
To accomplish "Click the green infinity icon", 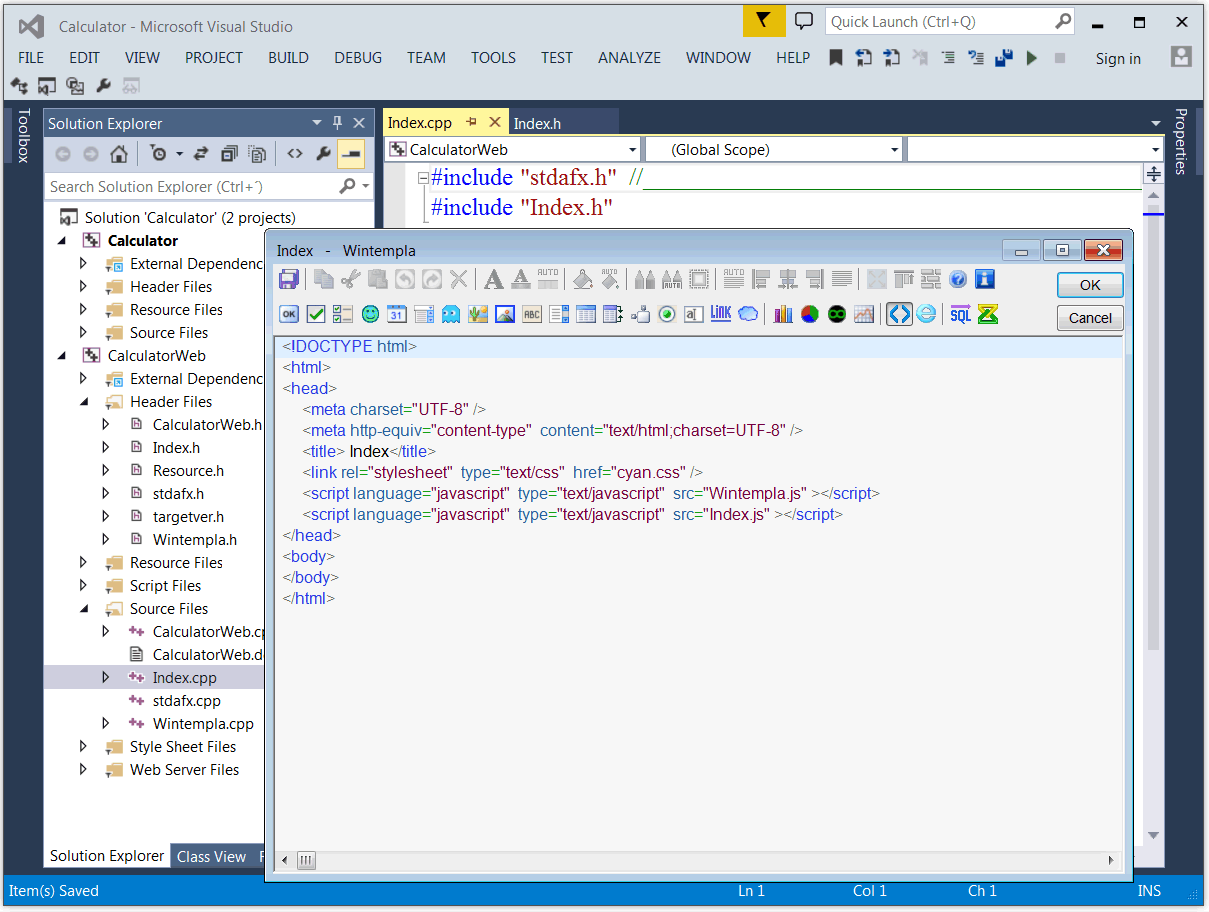I will [837, 314].
